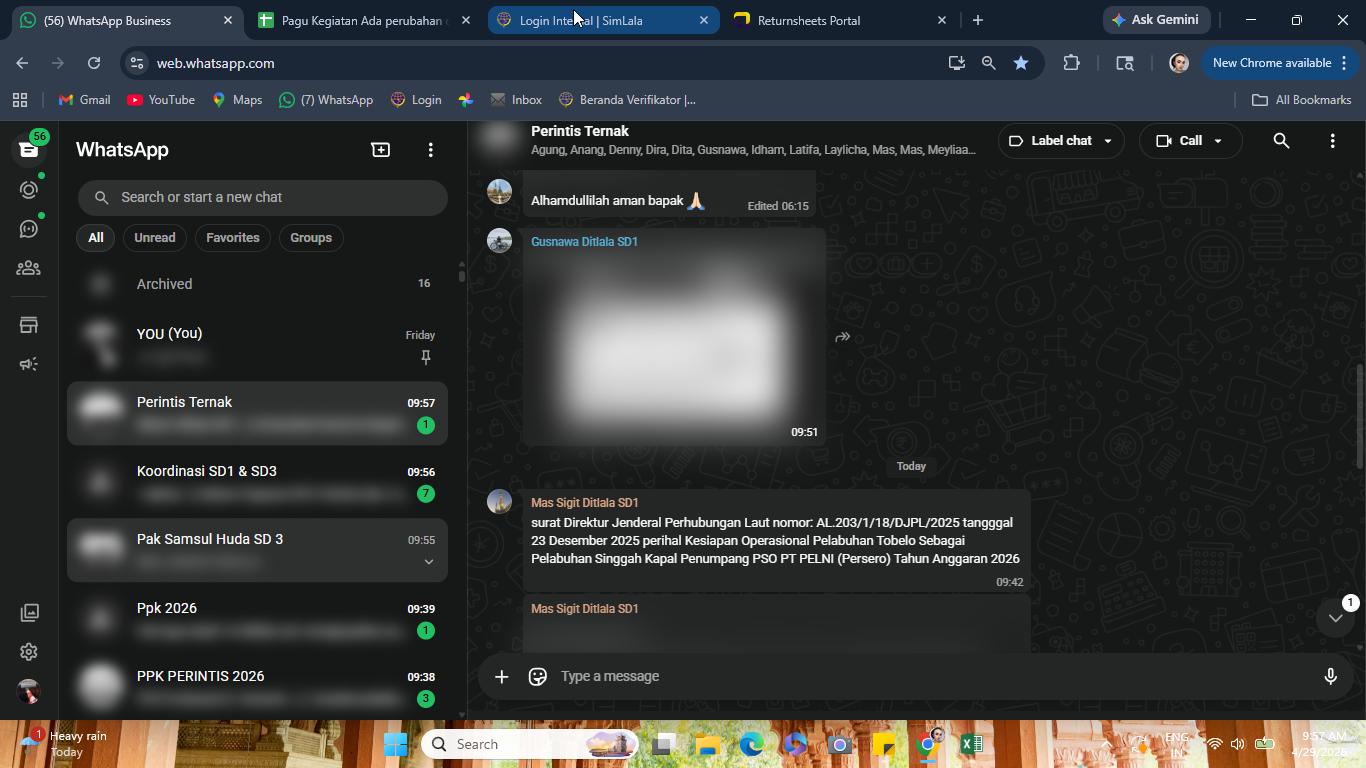Open the Gmail bookmark
This screenshot has height=768, width=1366.
coord(84,100)
